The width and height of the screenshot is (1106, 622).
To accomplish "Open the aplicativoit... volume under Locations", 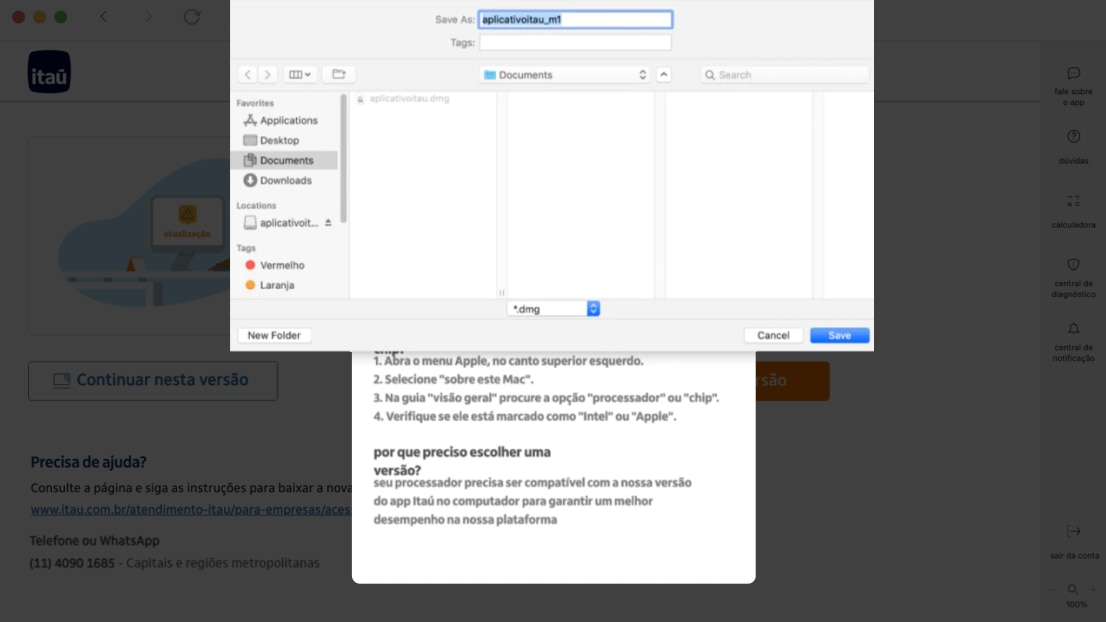I will (281, 223).
